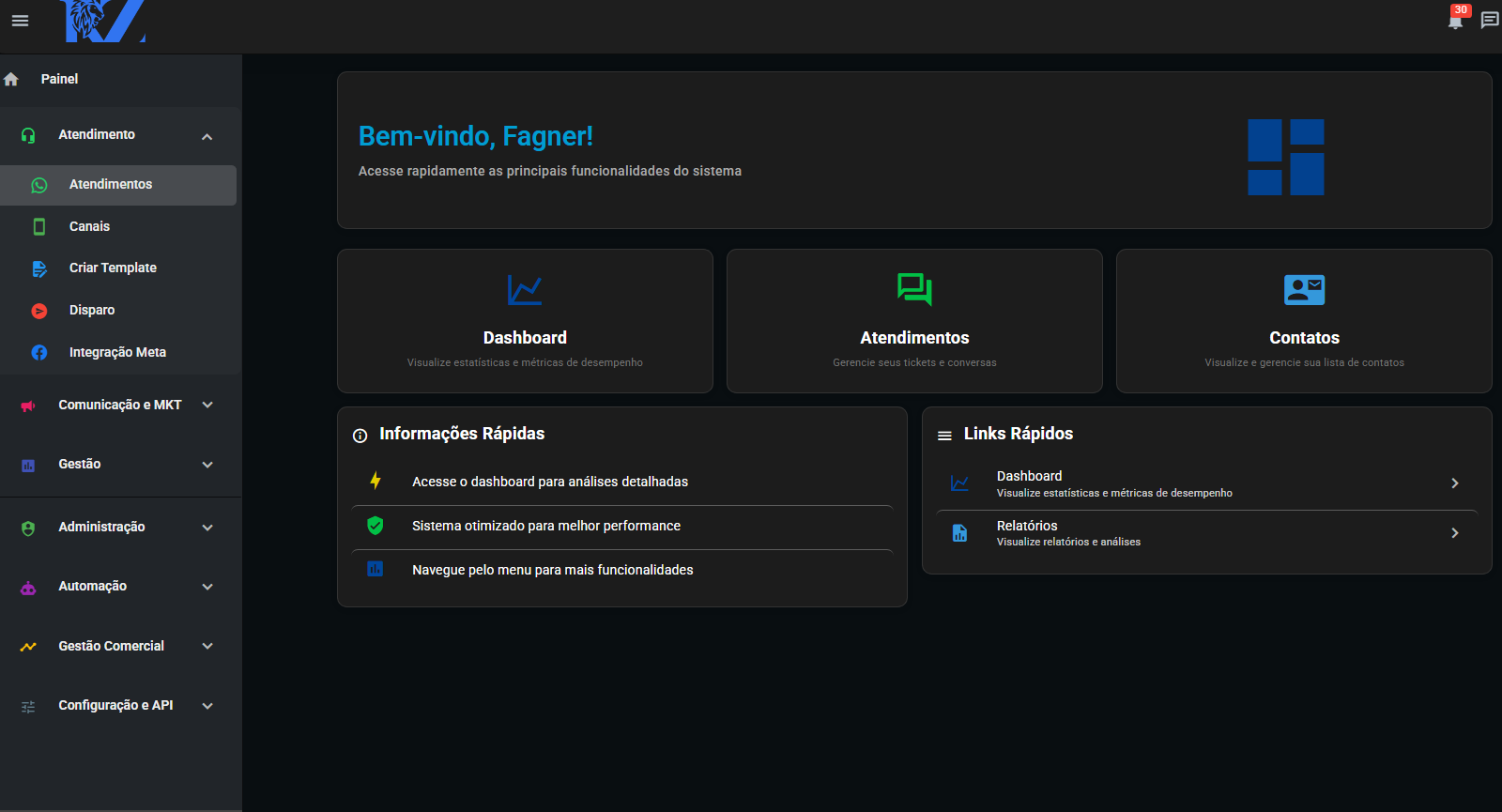Expand the Configuração e API chevron
Viewport: 1502px width, 812px height.
(207, 706)
